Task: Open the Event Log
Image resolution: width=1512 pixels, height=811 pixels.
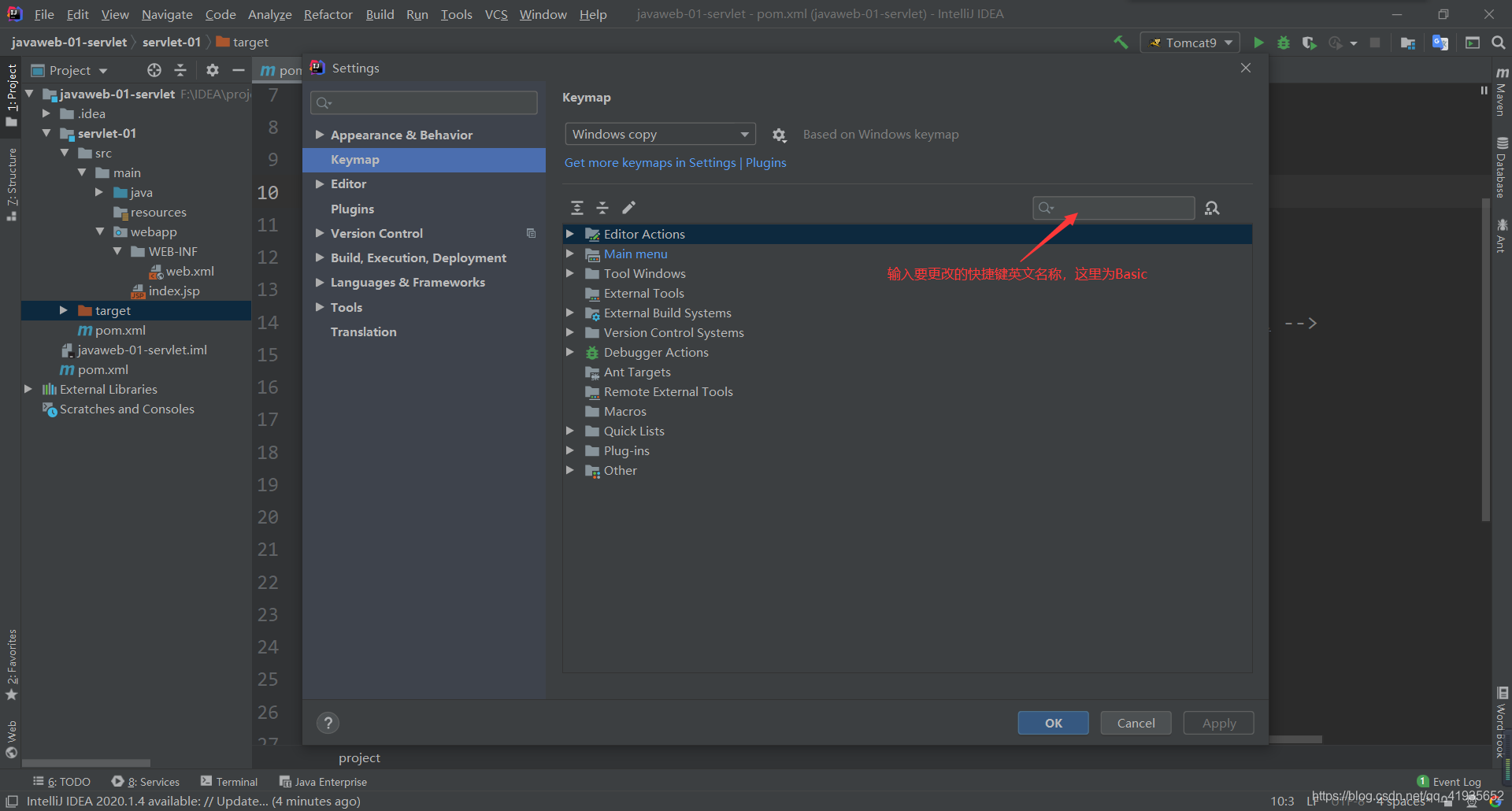Action: 1449,782
